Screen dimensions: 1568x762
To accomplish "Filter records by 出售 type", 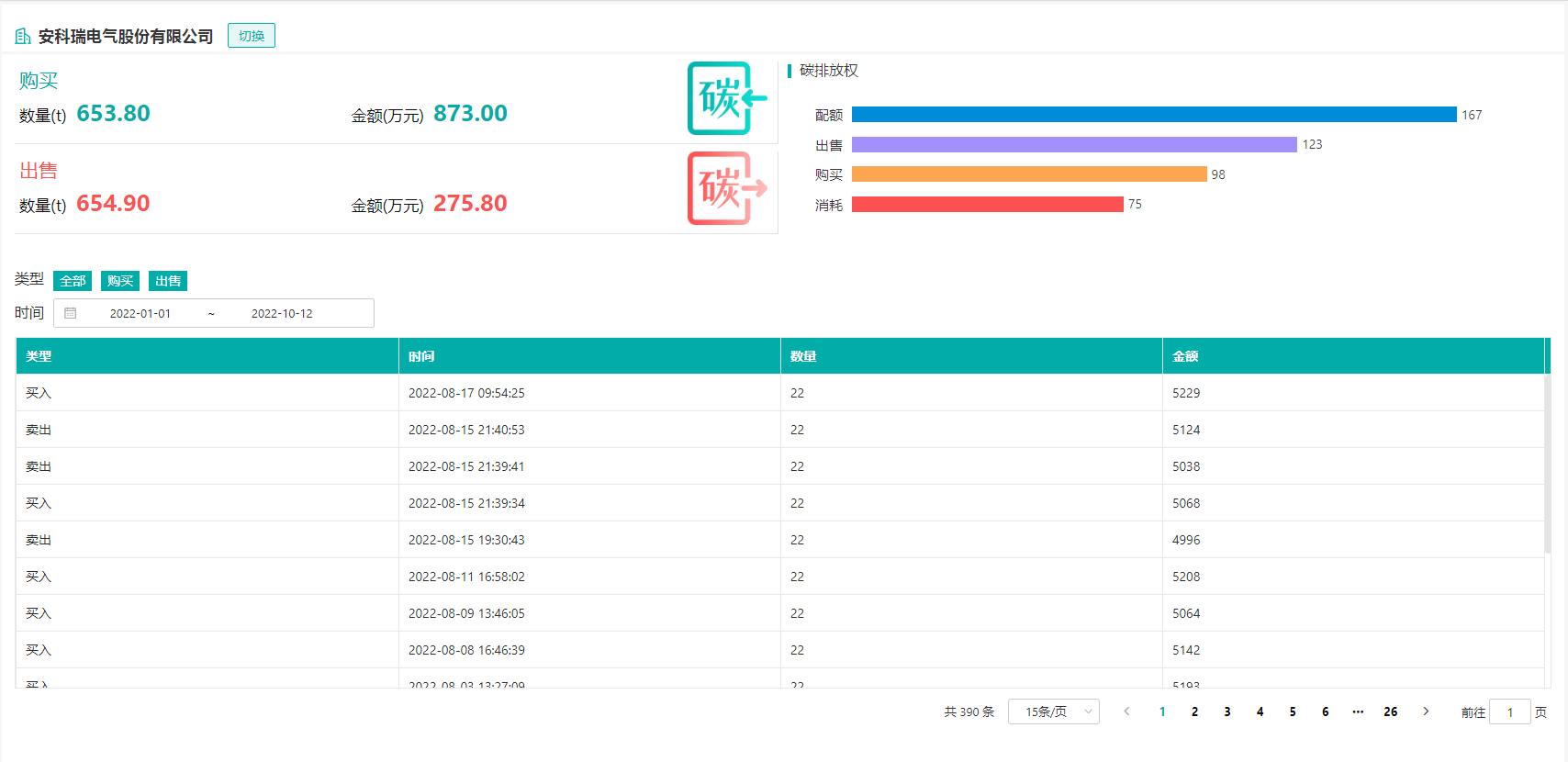I will click(168, 281).
